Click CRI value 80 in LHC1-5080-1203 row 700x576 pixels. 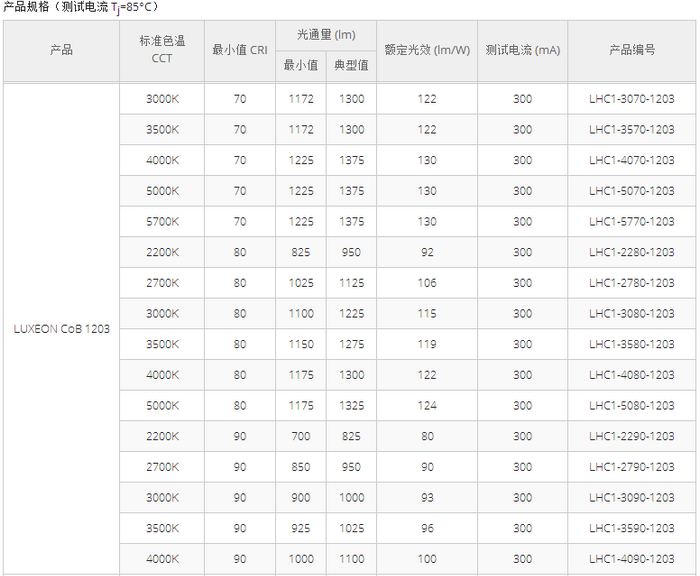[x=240, y=405]
